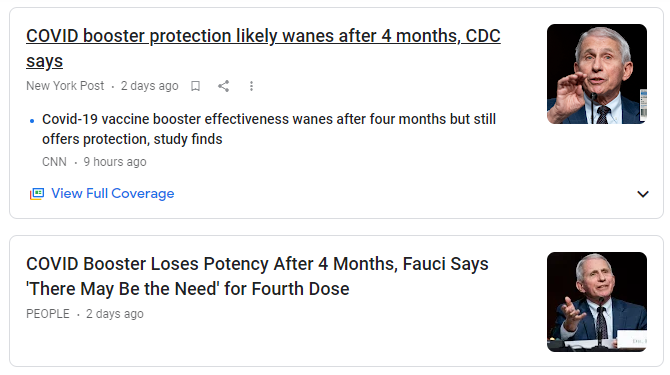The height and width of the screenshot is (375, 670).
Task: Expand the first news card with chevron arrow
Action: (x=643, y=194)
